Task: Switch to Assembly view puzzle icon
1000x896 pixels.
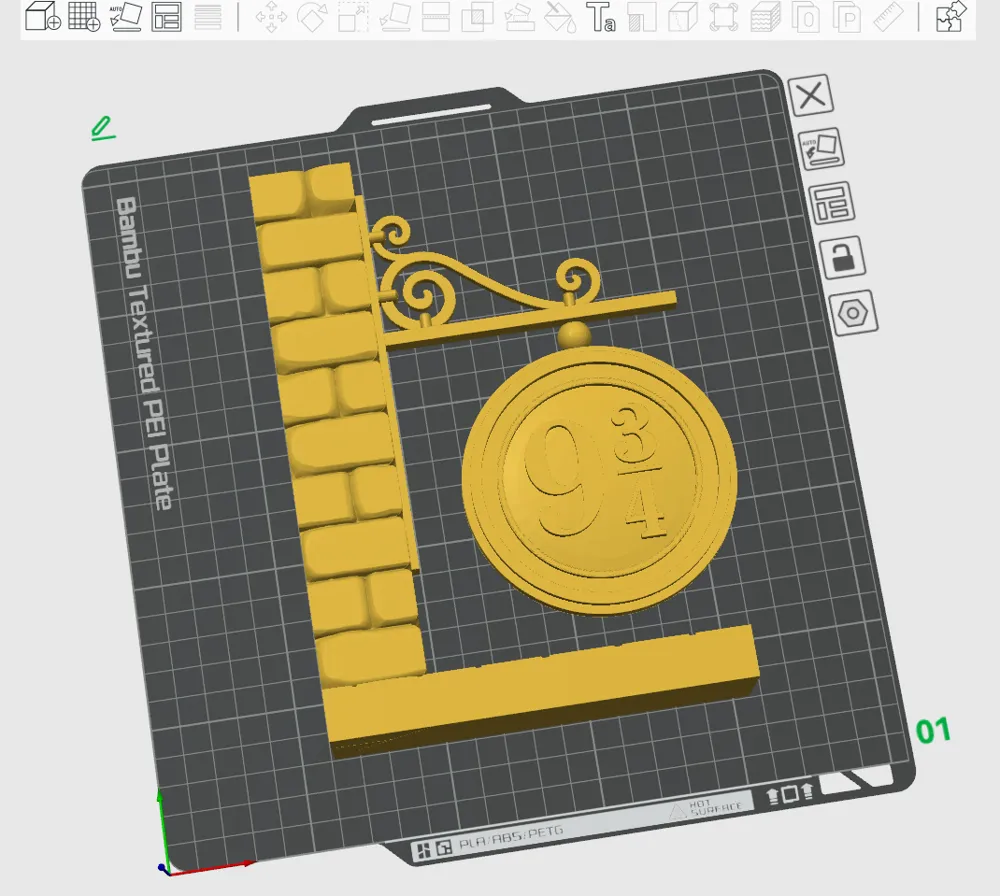Action: pos(951,17)
